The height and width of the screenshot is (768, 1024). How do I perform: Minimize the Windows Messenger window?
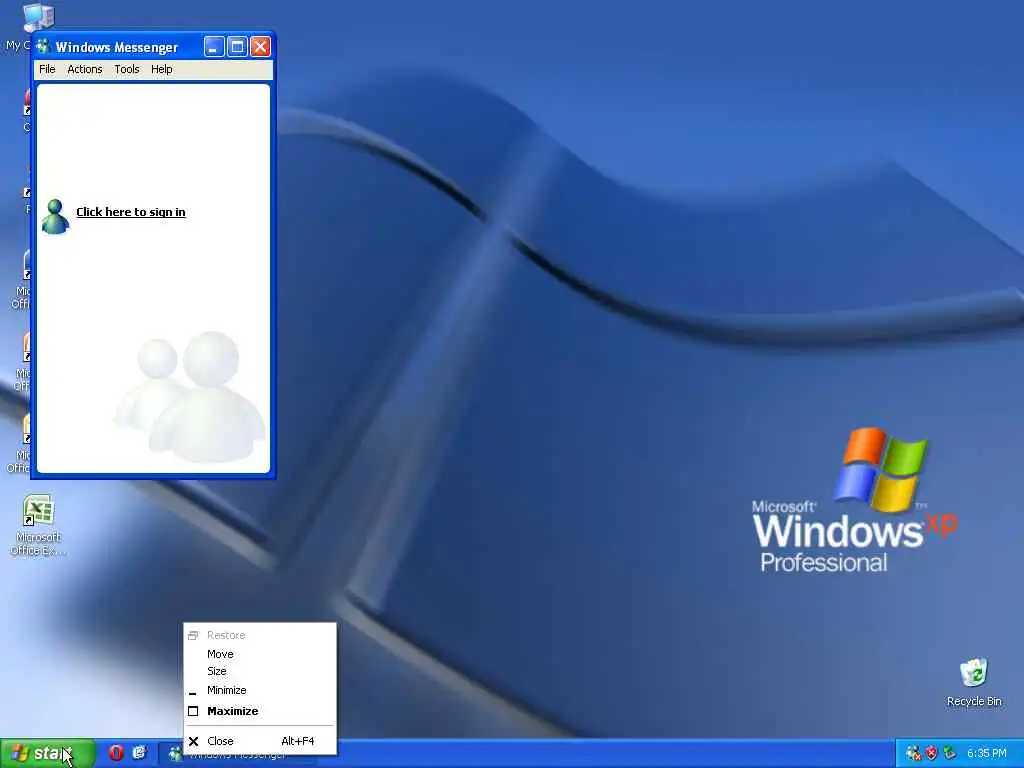214,46
